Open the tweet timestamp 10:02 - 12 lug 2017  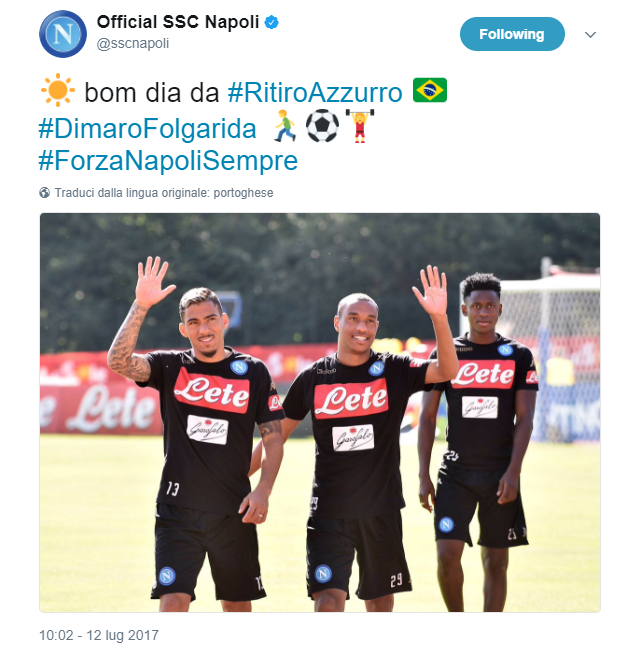(x=99, y=635)
